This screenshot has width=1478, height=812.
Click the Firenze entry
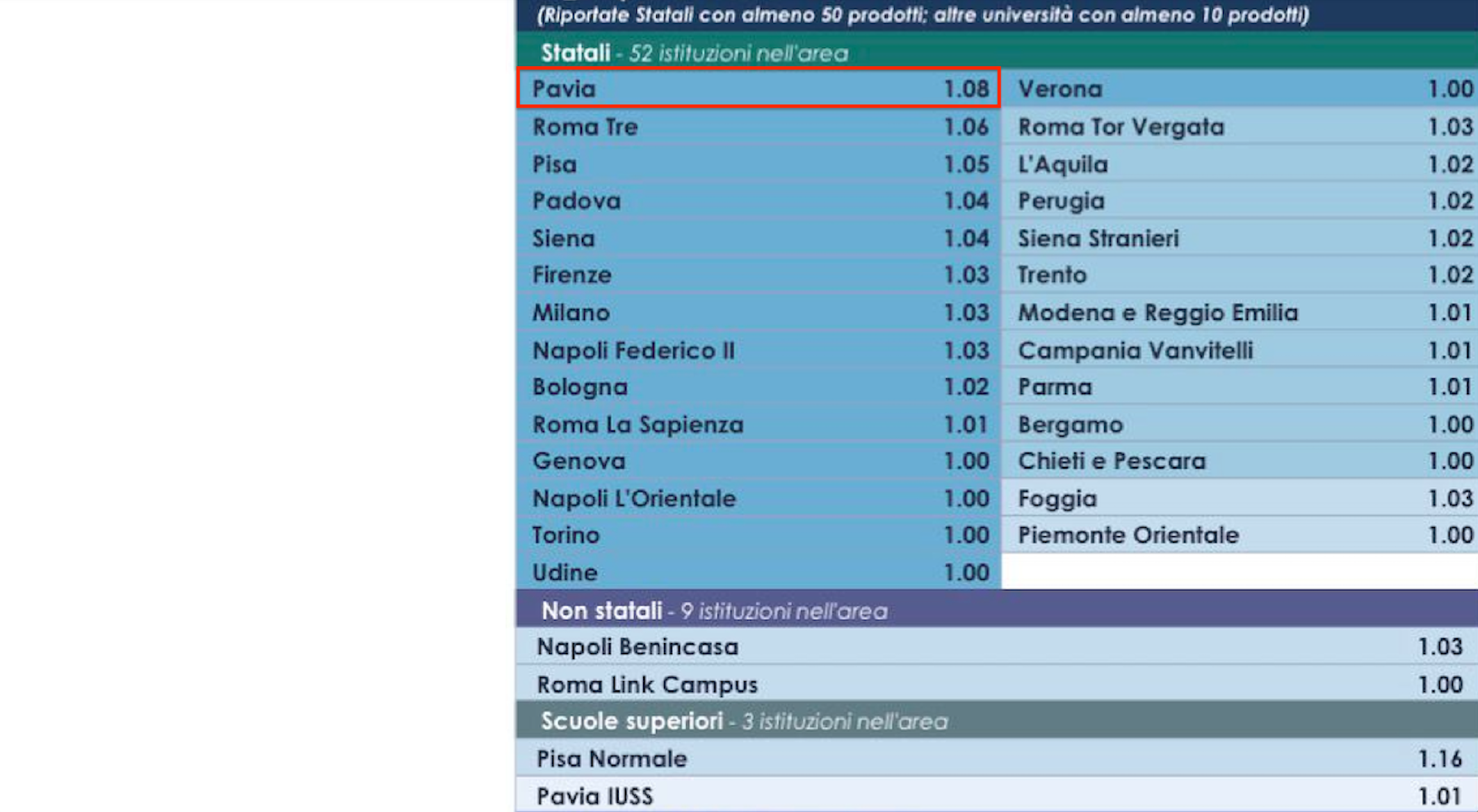click(758, 275)
